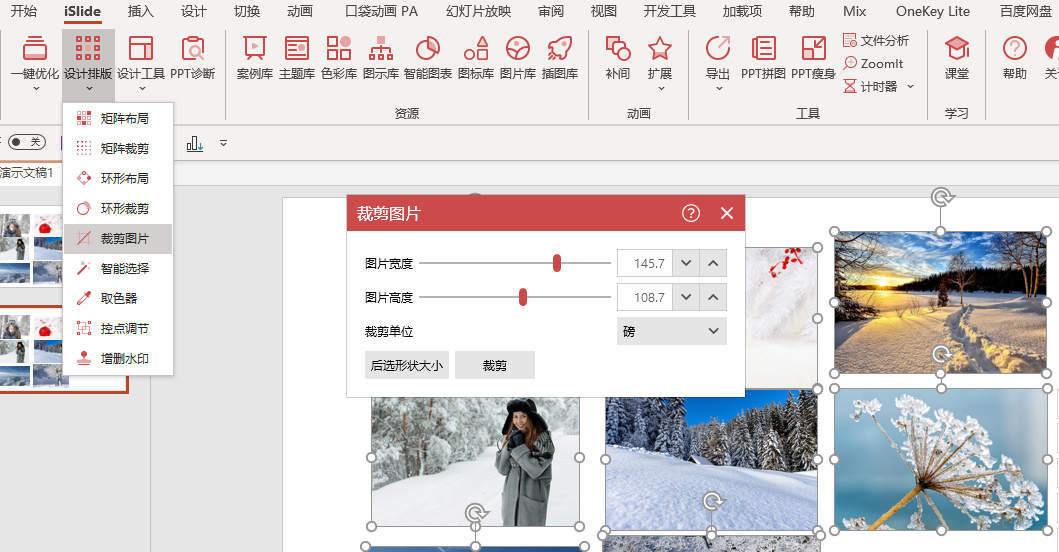Viewport: 1059px width, 552px height.
Task: Click the 图片宽度 value field 145.7
Action: click(645, 264)
